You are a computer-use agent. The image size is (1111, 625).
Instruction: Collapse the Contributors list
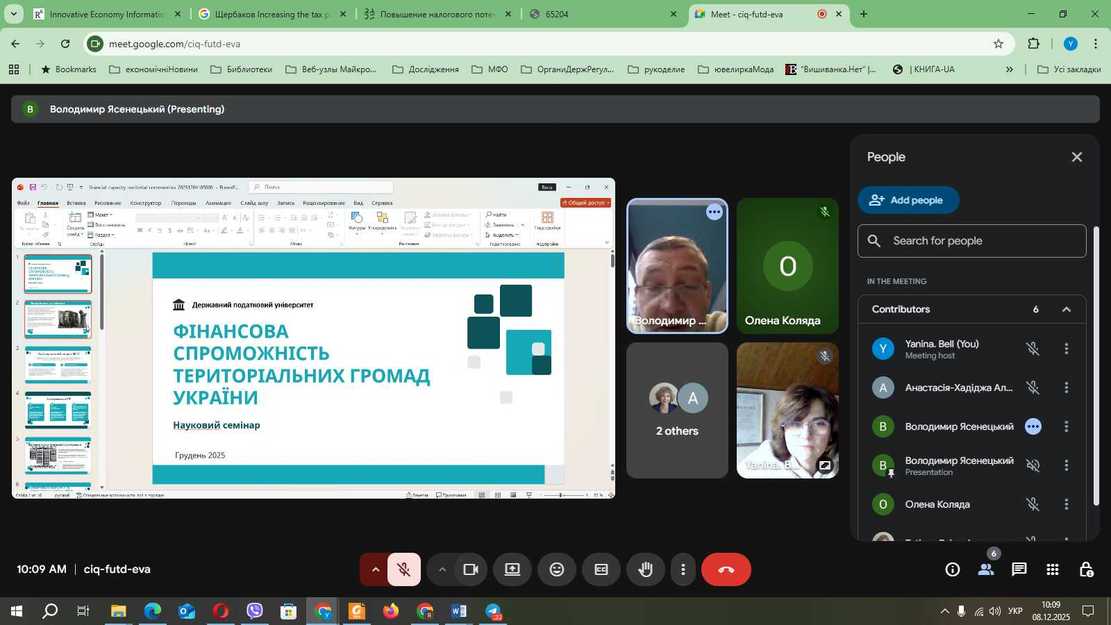1066,309
